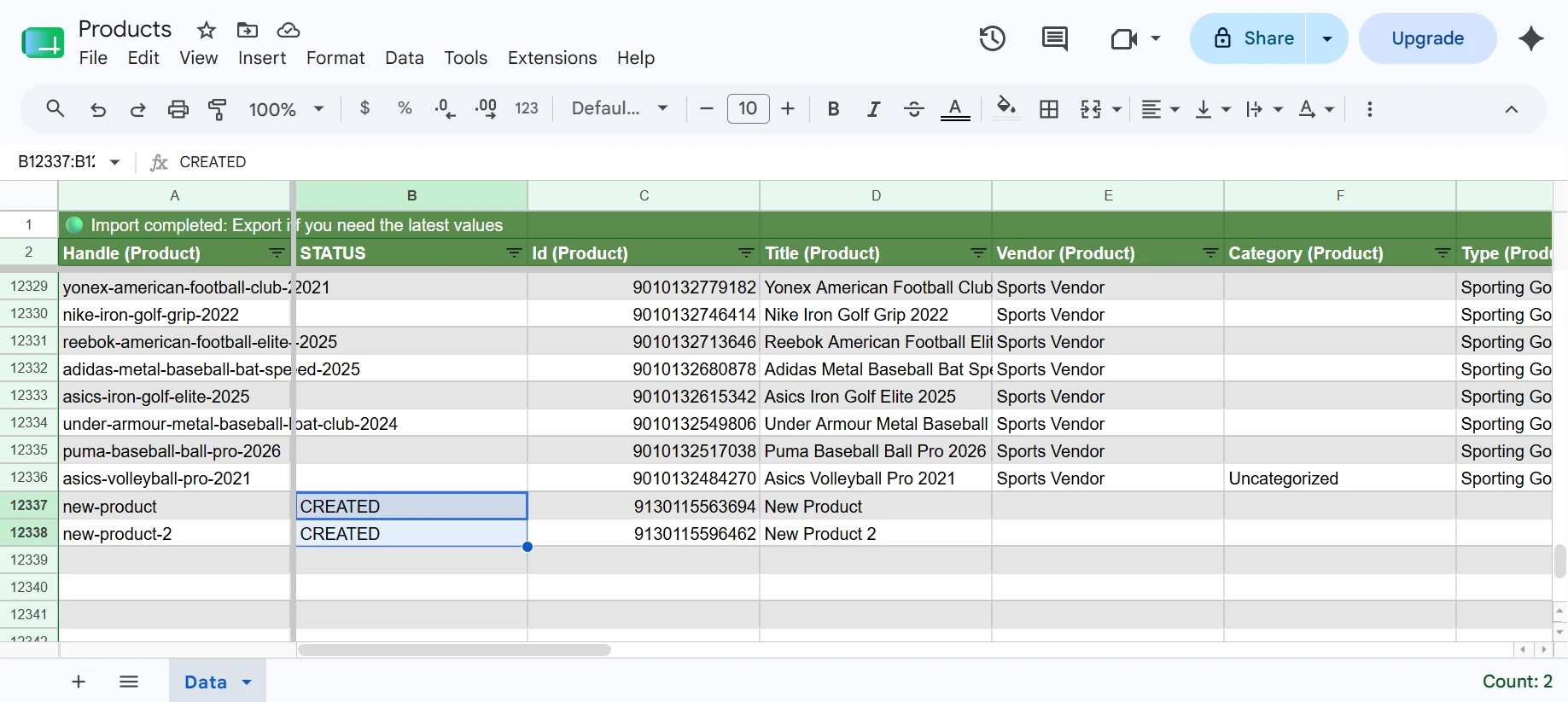The height and width of the screenshot is (702, 1568).
Task: Open the Gemini sparkle icon
Action: point(1531,38)
